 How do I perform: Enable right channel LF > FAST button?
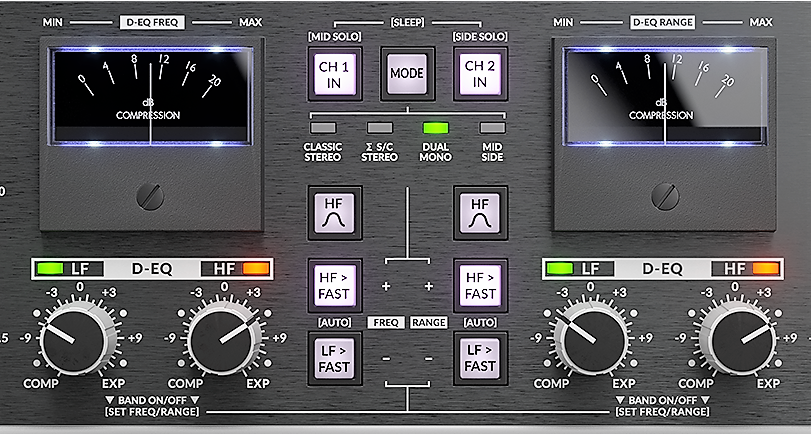pyautogui.click(x=480, y=358)
